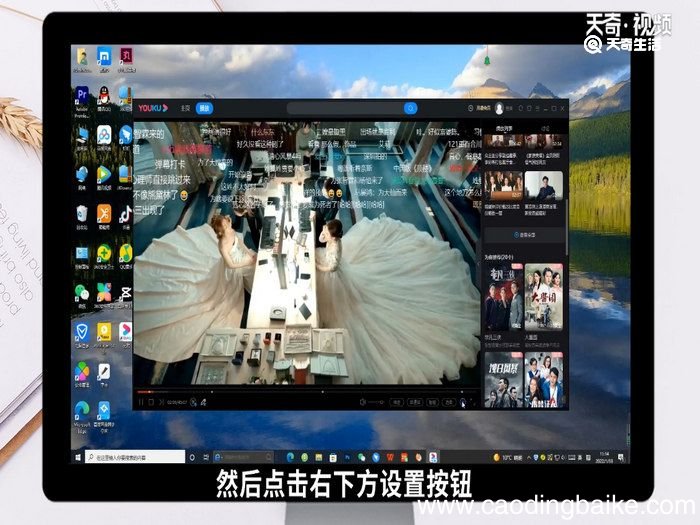The width and height of the screenshot is (700, 525).
Task: Open the notification center on taskbar
Action: tap(621, 457)
